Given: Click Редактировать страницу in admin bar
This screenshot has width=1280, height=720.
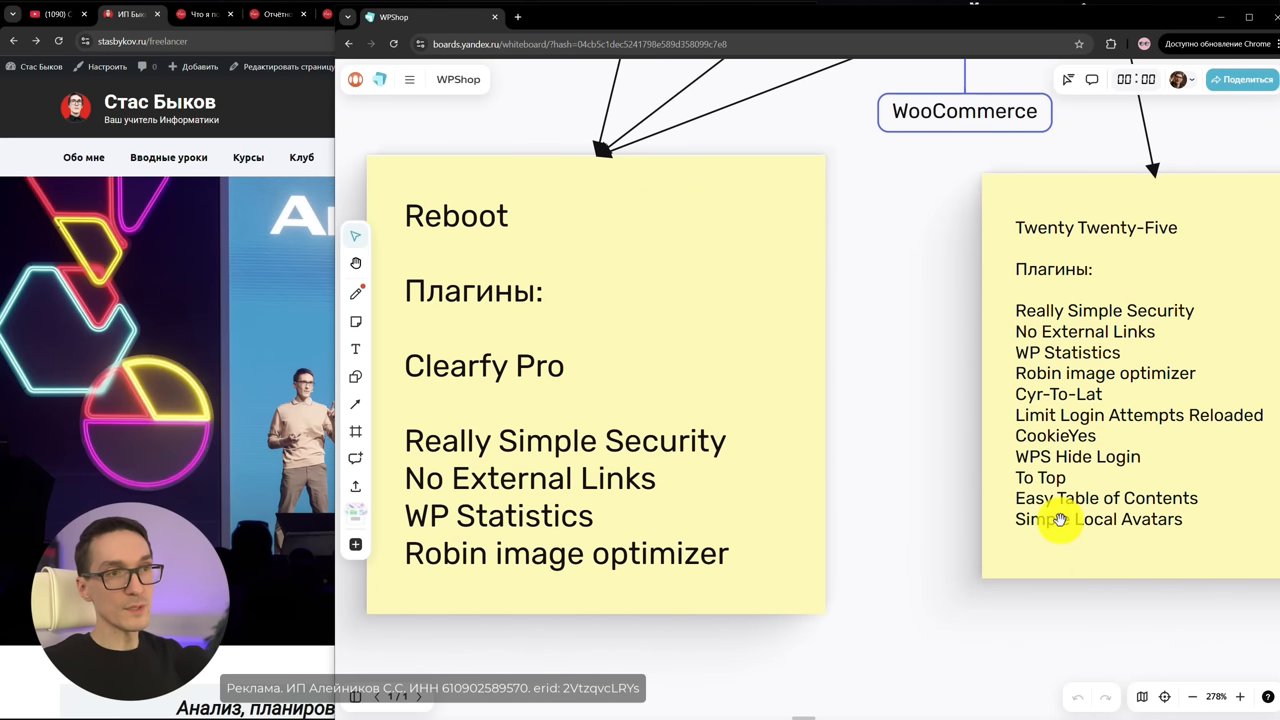Looking at the screenshot, I should [x=281, y=67].
